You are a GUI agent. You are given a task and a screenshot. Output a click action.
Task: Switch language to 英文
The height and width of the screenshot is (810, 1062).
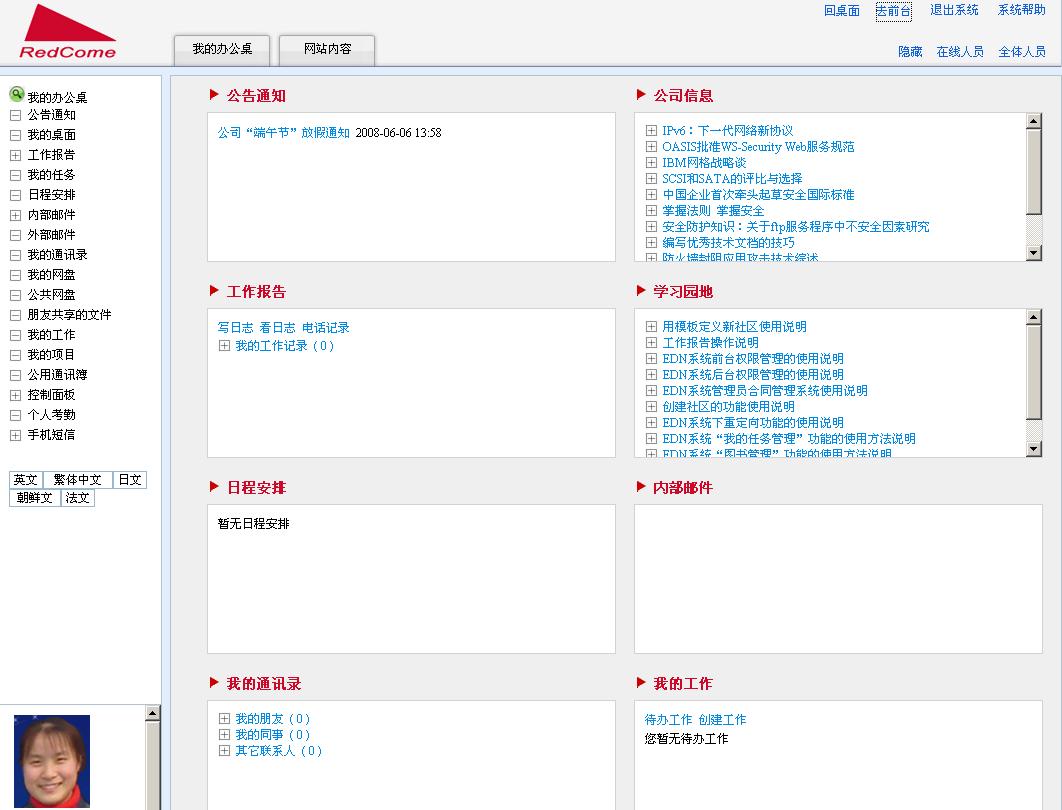pyautogui.click(x=25, y=480)
